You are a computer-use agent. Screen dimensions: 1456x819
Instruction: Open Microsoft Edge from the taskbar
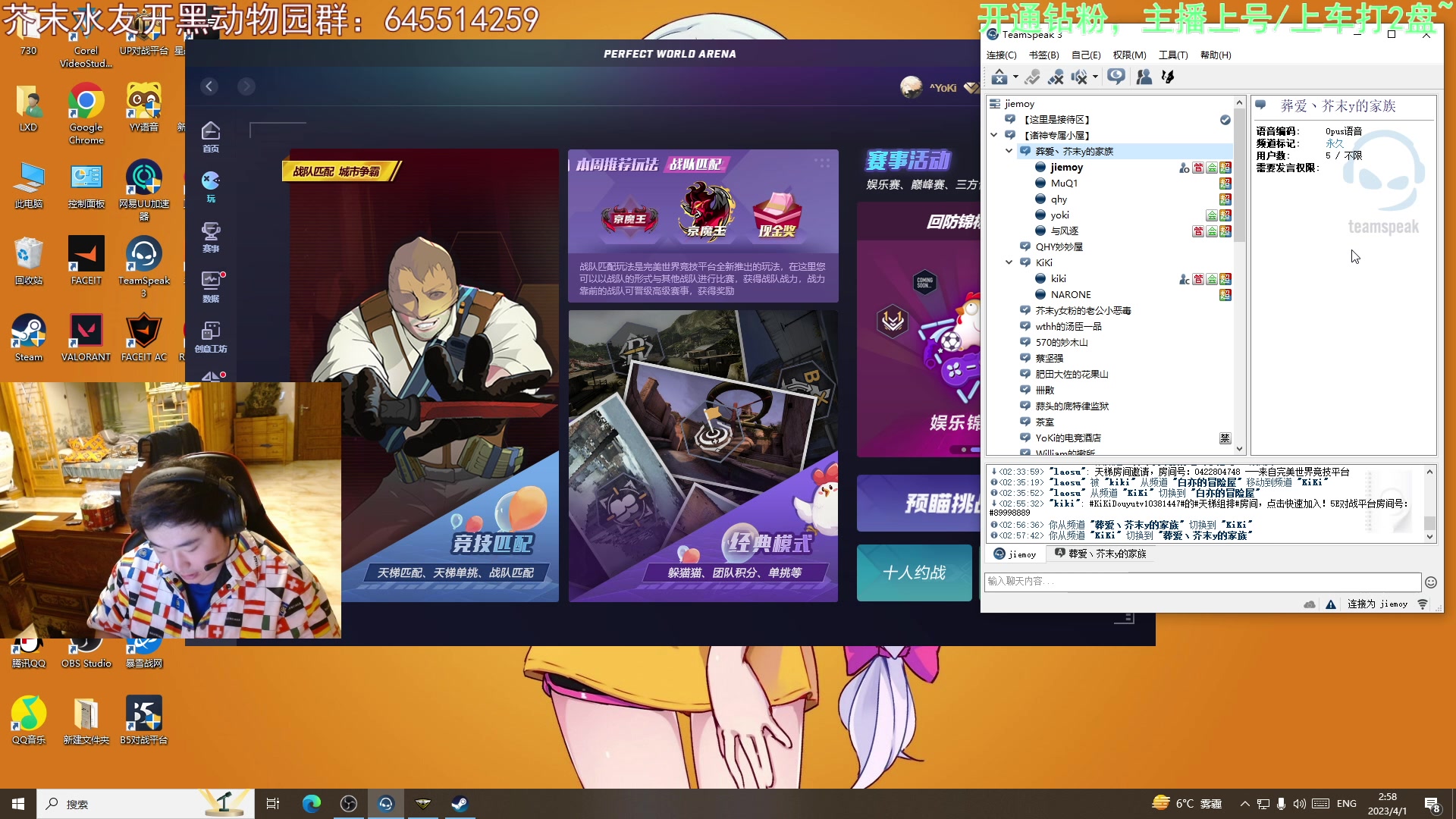pos(311,804)
